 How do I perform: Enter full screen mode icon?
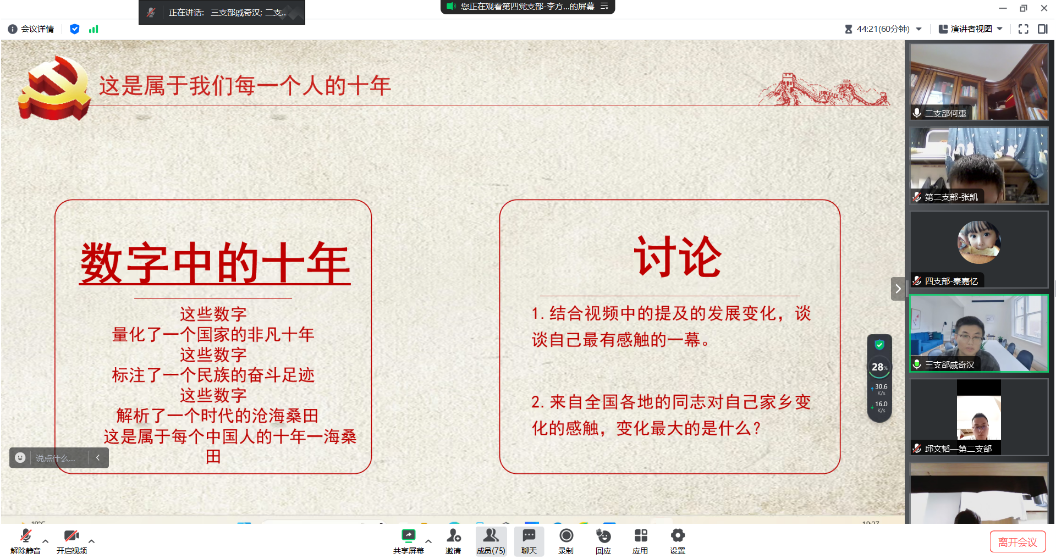pos(1024,29)
